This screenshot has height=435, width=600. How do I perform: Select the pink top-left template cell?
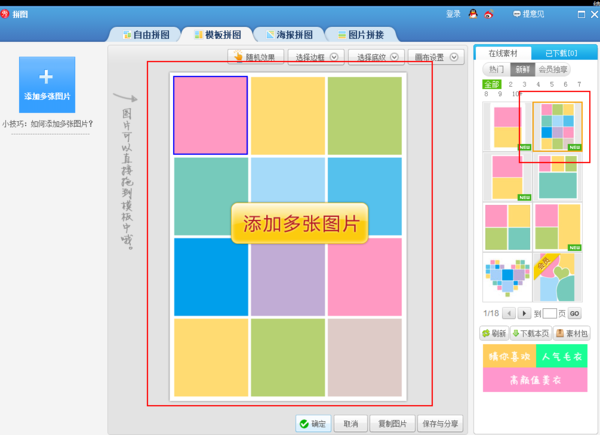coord(210,116)
